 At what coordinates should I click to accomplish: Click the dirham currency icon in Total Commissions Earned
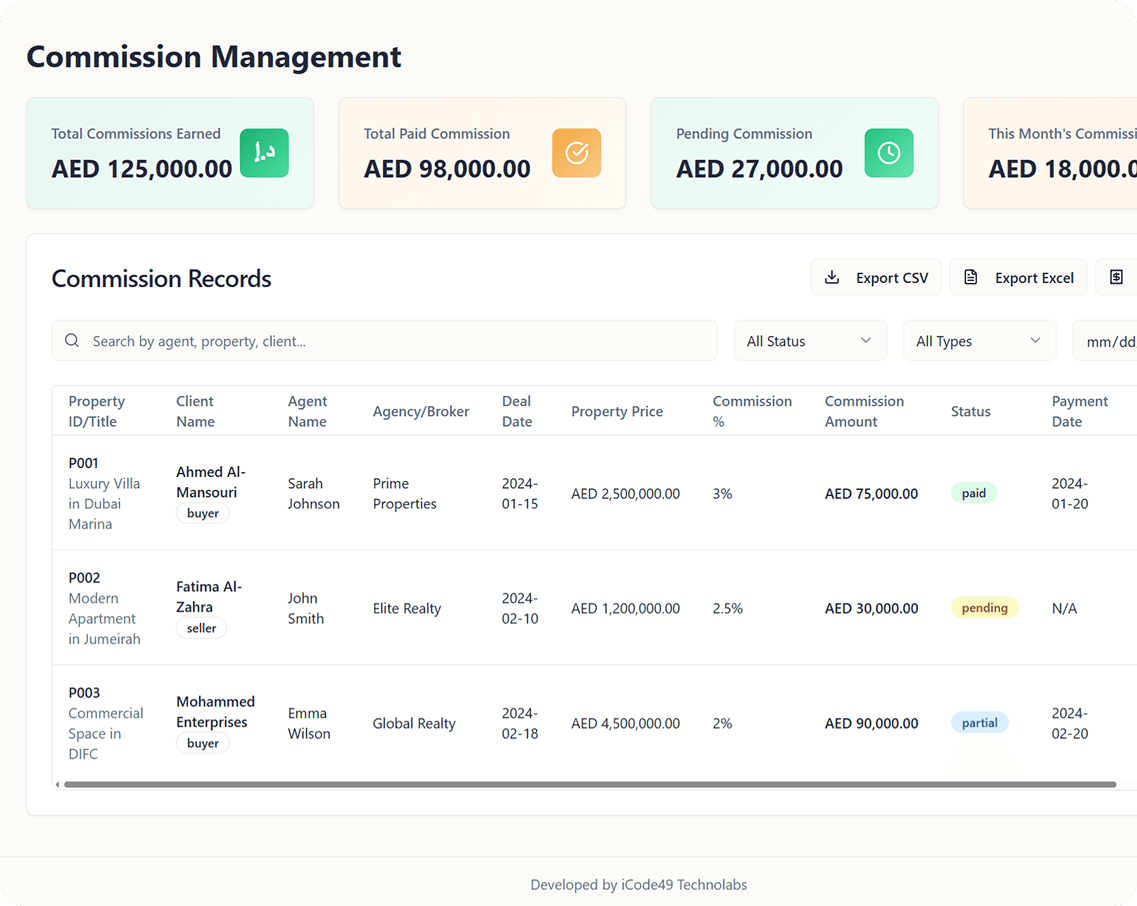[x=264, y=153]
